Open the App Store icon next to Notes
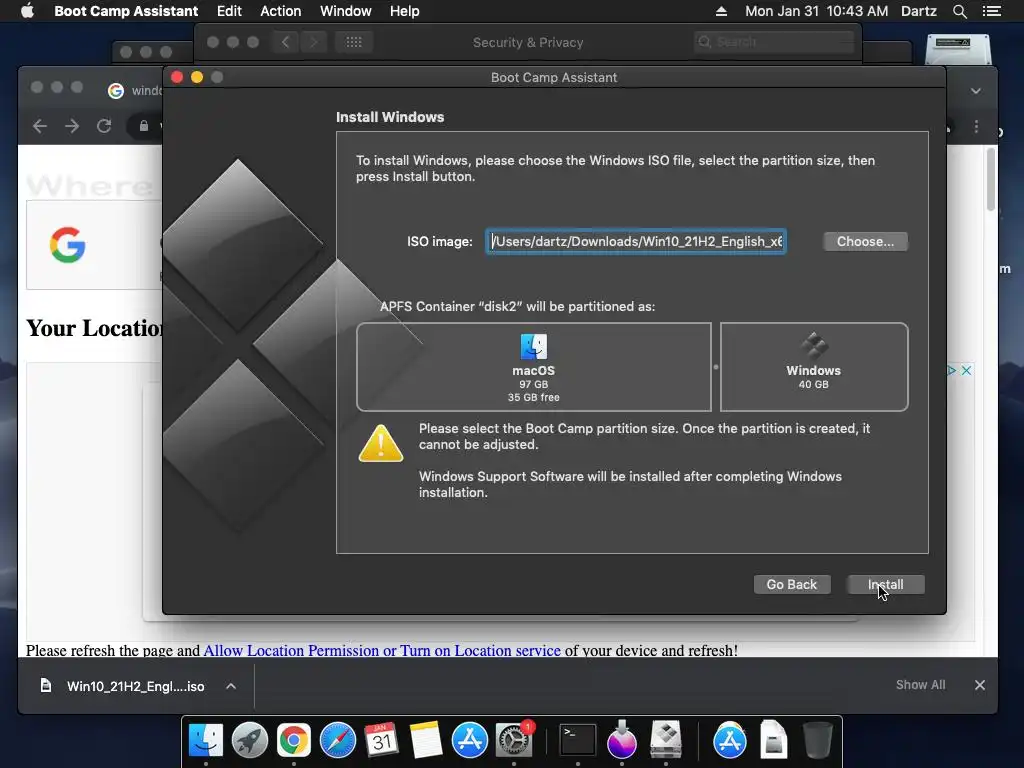 (x=470, y=741)
